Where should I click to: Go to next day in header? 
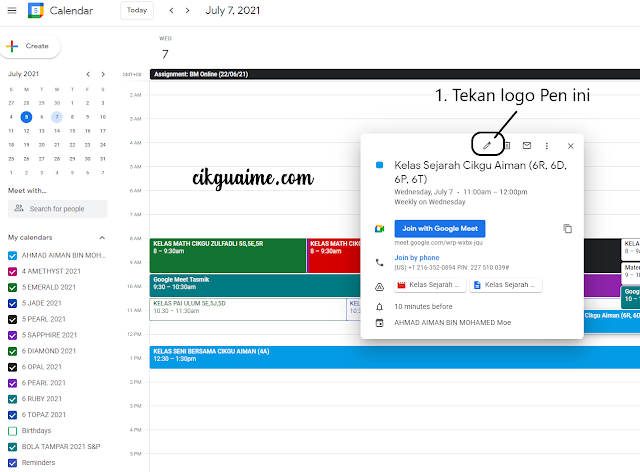coord(188,11)
